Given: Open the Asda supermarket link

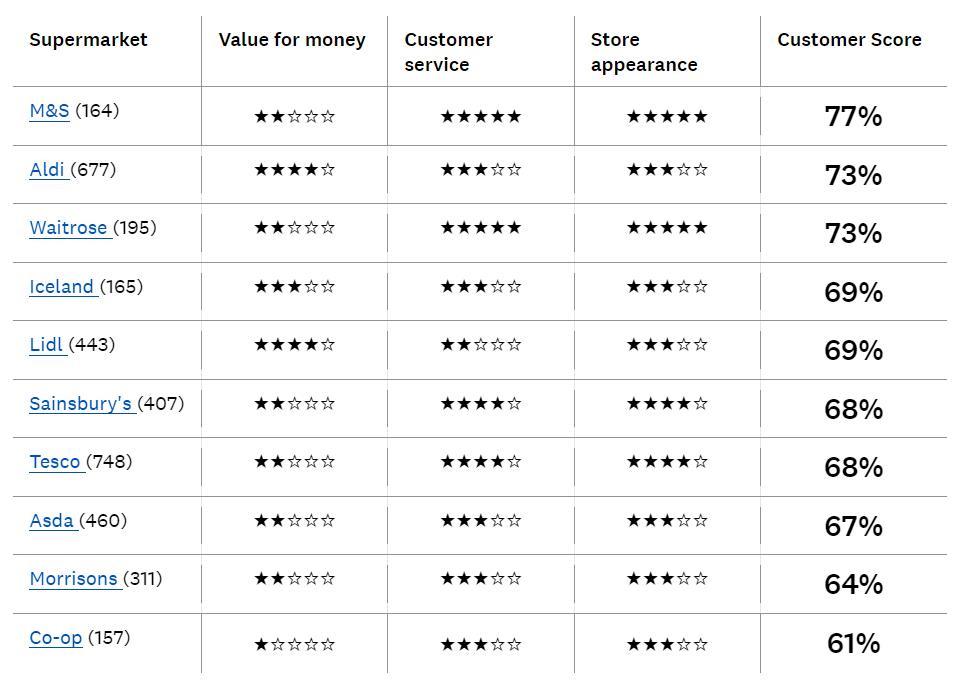Looking at the screenshot, I should (52, 521).
